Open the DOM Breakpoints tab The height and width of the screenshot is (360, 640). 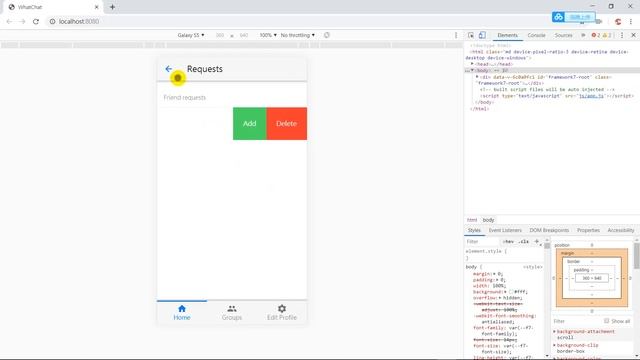click(549, 230)
